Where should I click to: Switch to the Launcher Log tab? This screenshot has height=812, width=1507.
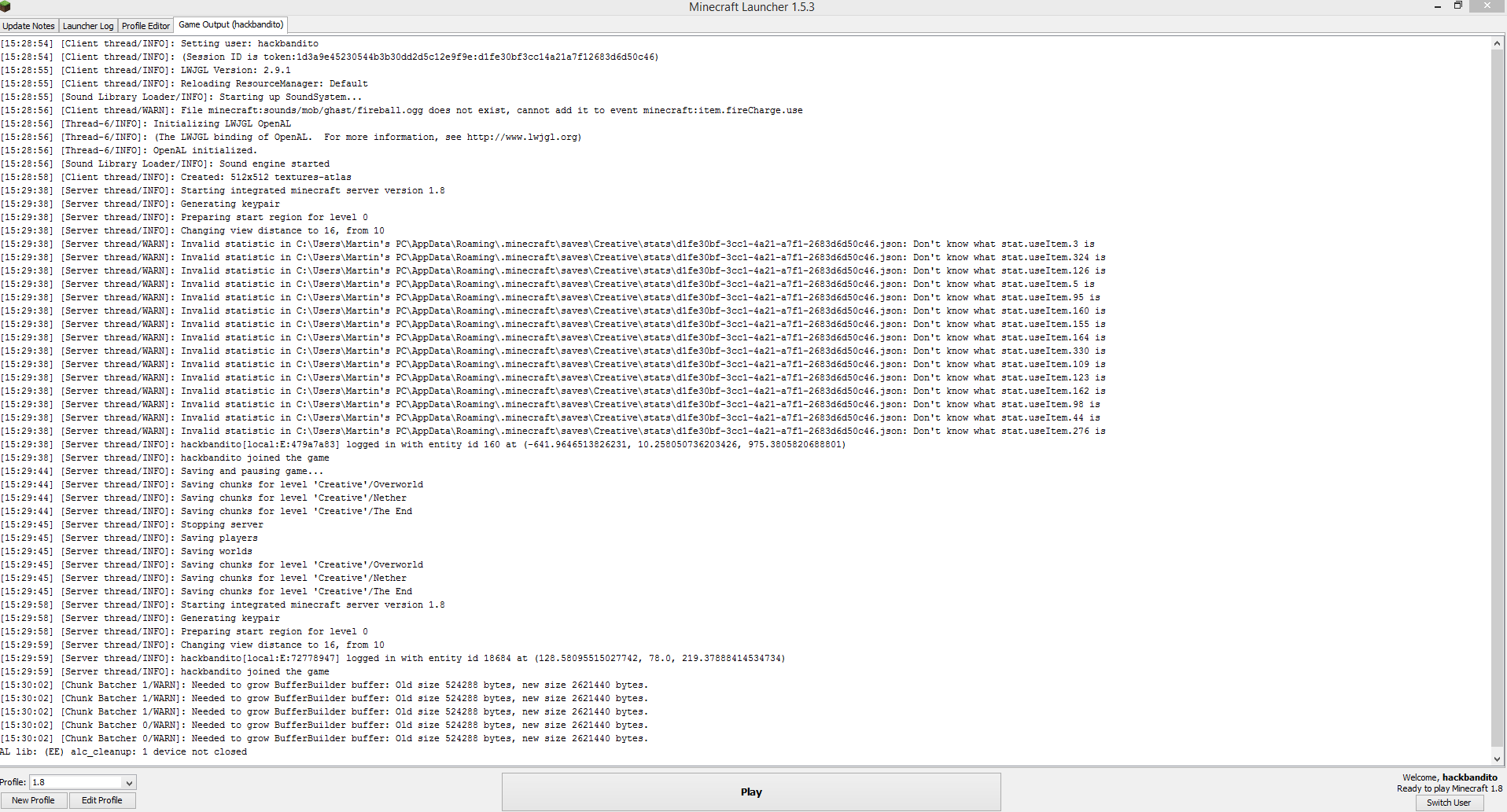pyautogui.click(x=88, y=26)
